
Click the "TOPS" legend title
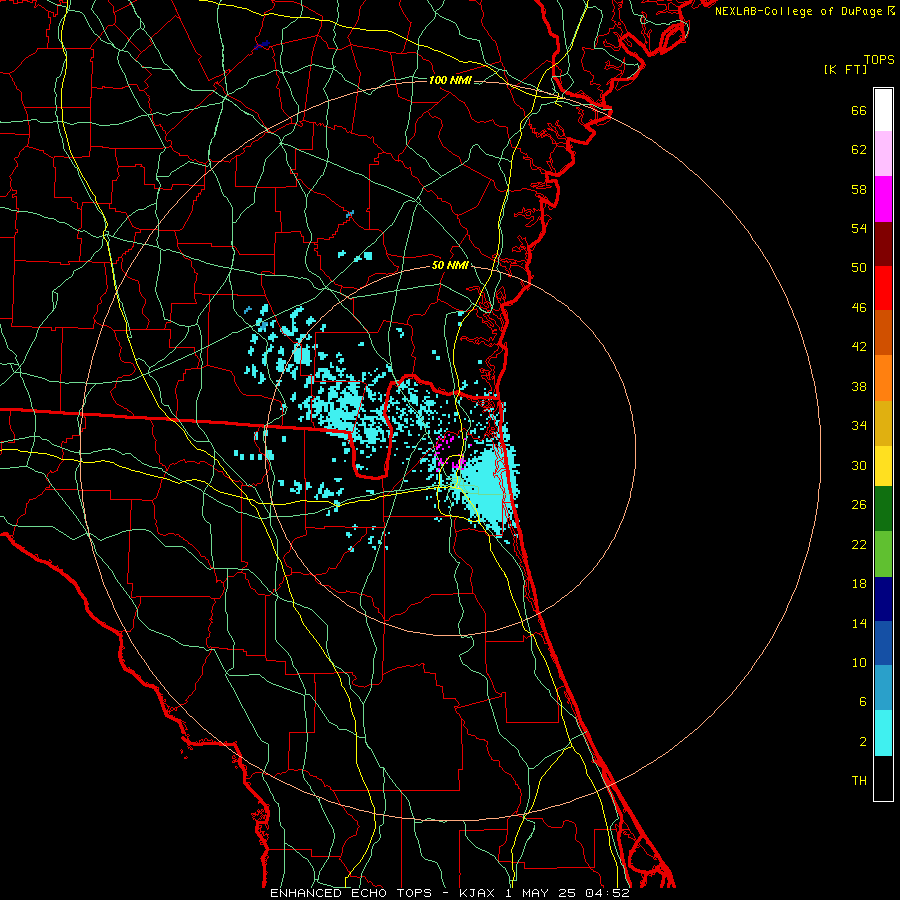pyautogui.click(x=879, y=60)
